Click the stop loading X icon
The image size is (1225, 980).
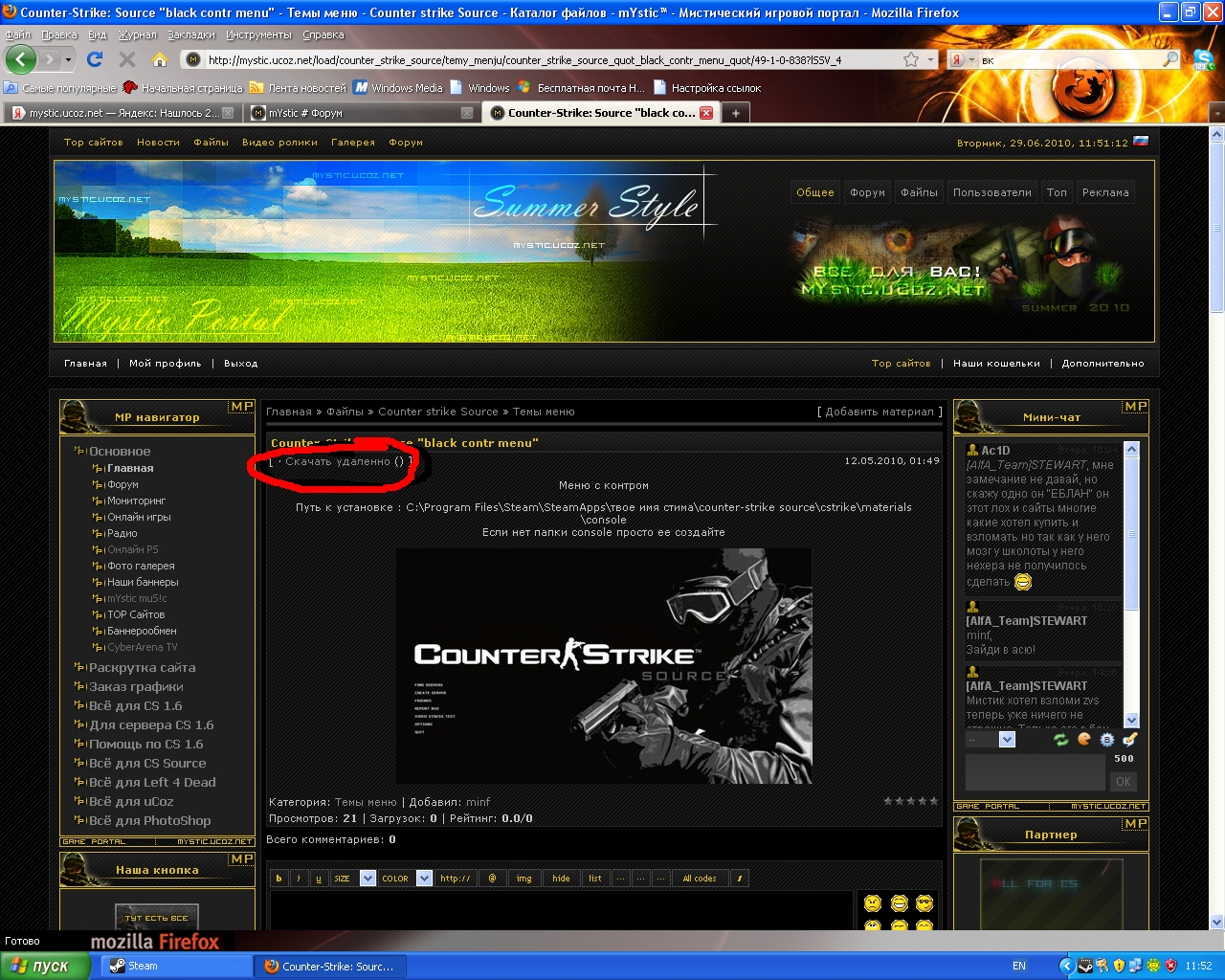[x=127, y=59]
